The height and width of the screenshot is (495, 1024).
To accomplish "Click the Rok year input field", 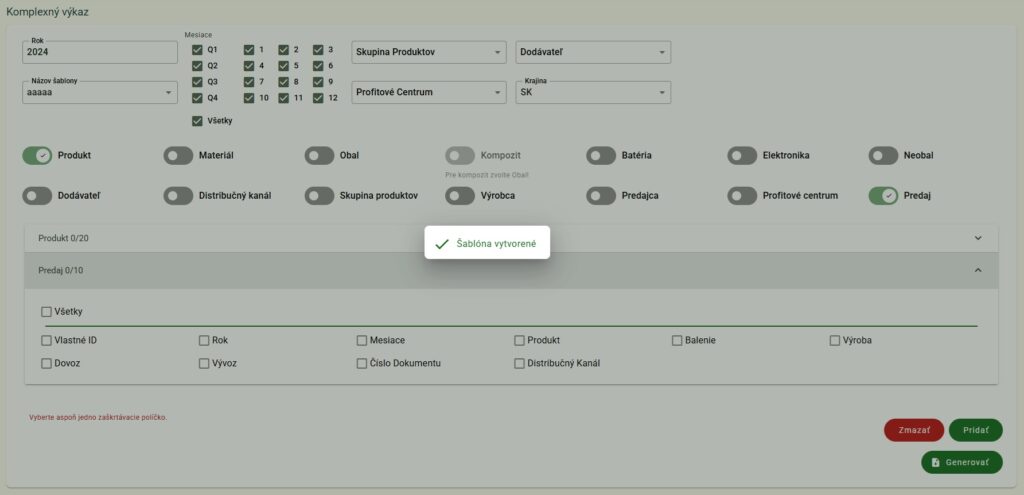I will click(x=99, y=52).
